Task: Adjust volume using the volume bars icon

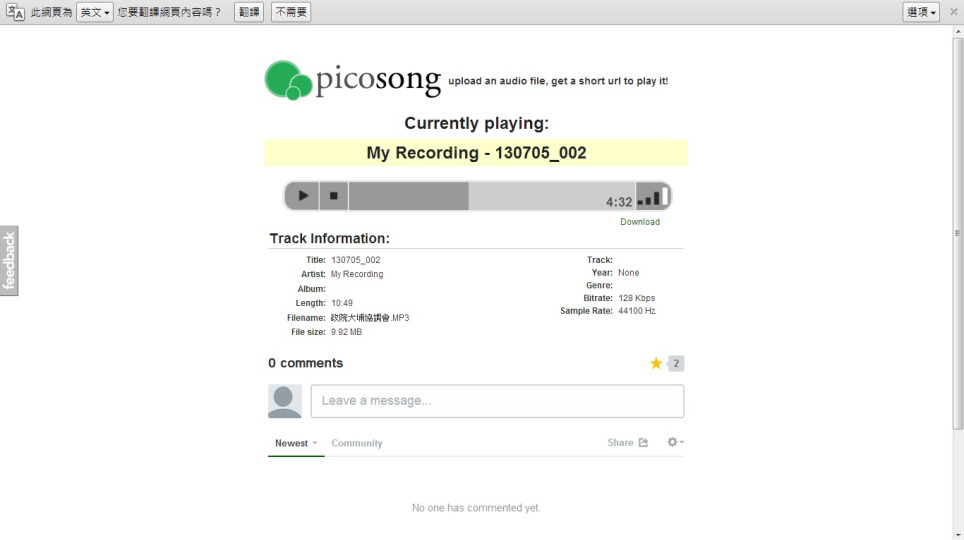Action: click(651, 198)
